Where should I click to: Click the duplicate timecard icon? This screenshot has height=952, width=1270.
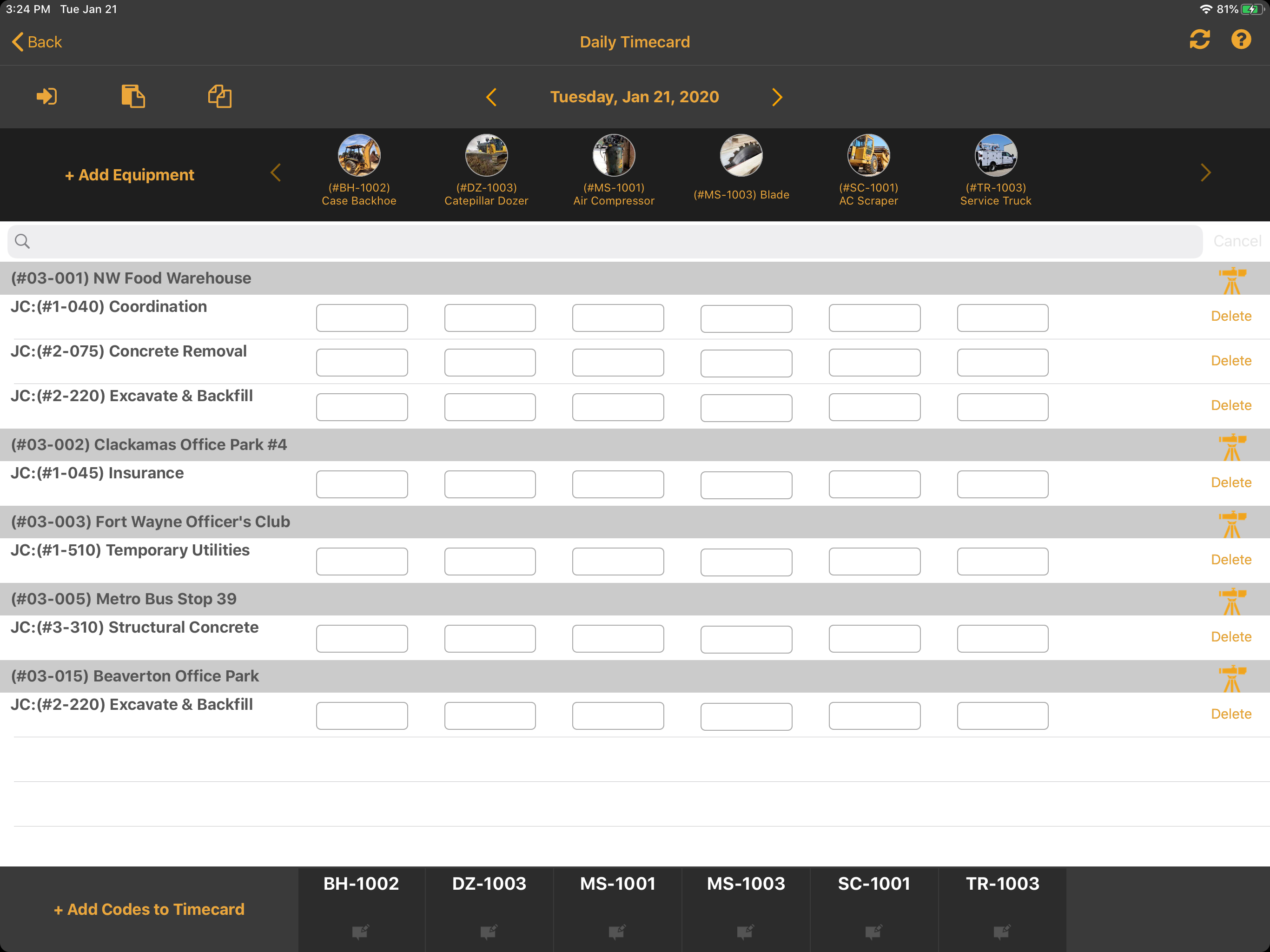(219, 97)
